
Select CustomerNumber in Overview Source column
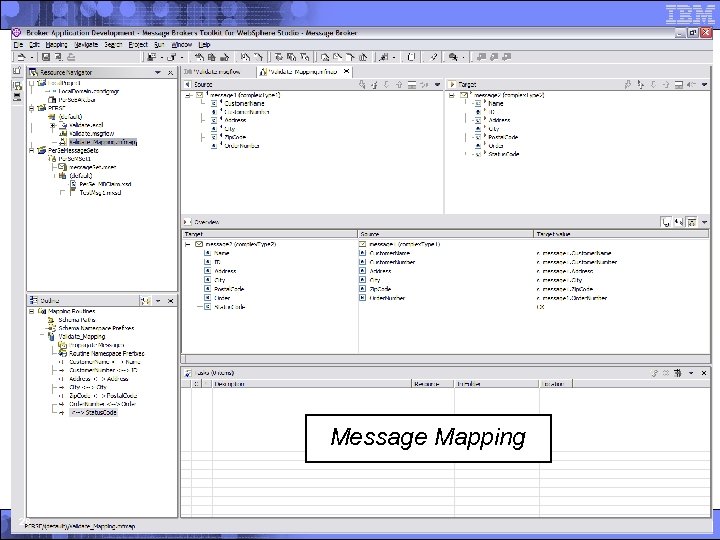pos(392,263)
